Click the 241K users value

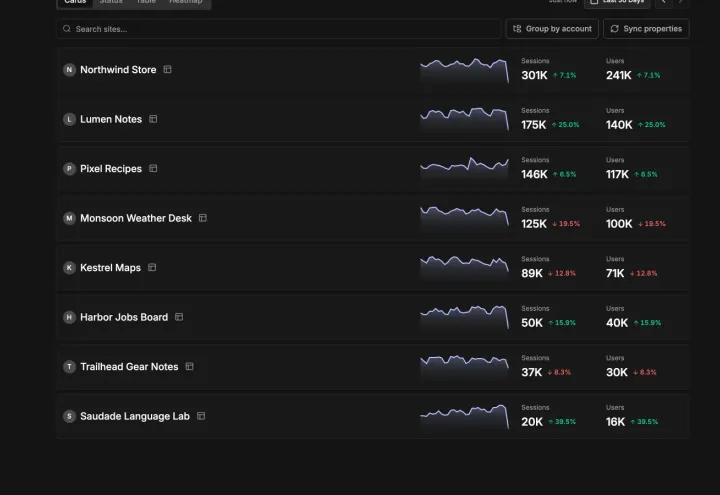pyautogui.click(x=619, y=75)
